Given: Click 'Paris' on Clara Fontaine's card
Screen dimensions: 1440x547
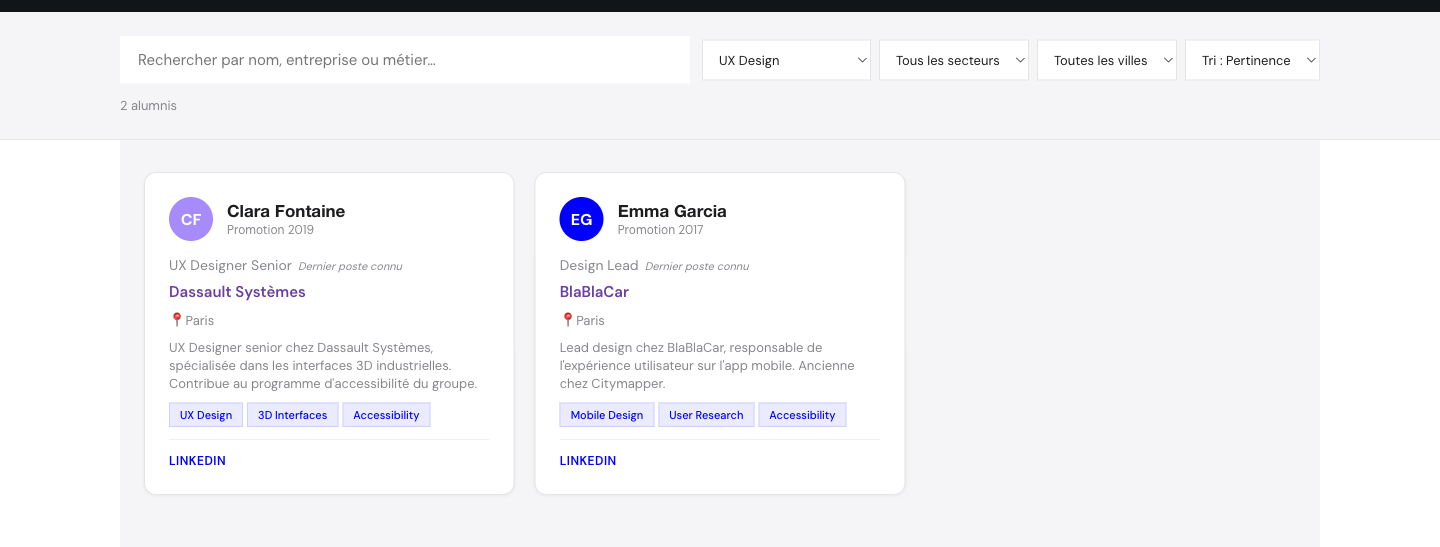Looking at the screenshot, I should pos(200,321).
